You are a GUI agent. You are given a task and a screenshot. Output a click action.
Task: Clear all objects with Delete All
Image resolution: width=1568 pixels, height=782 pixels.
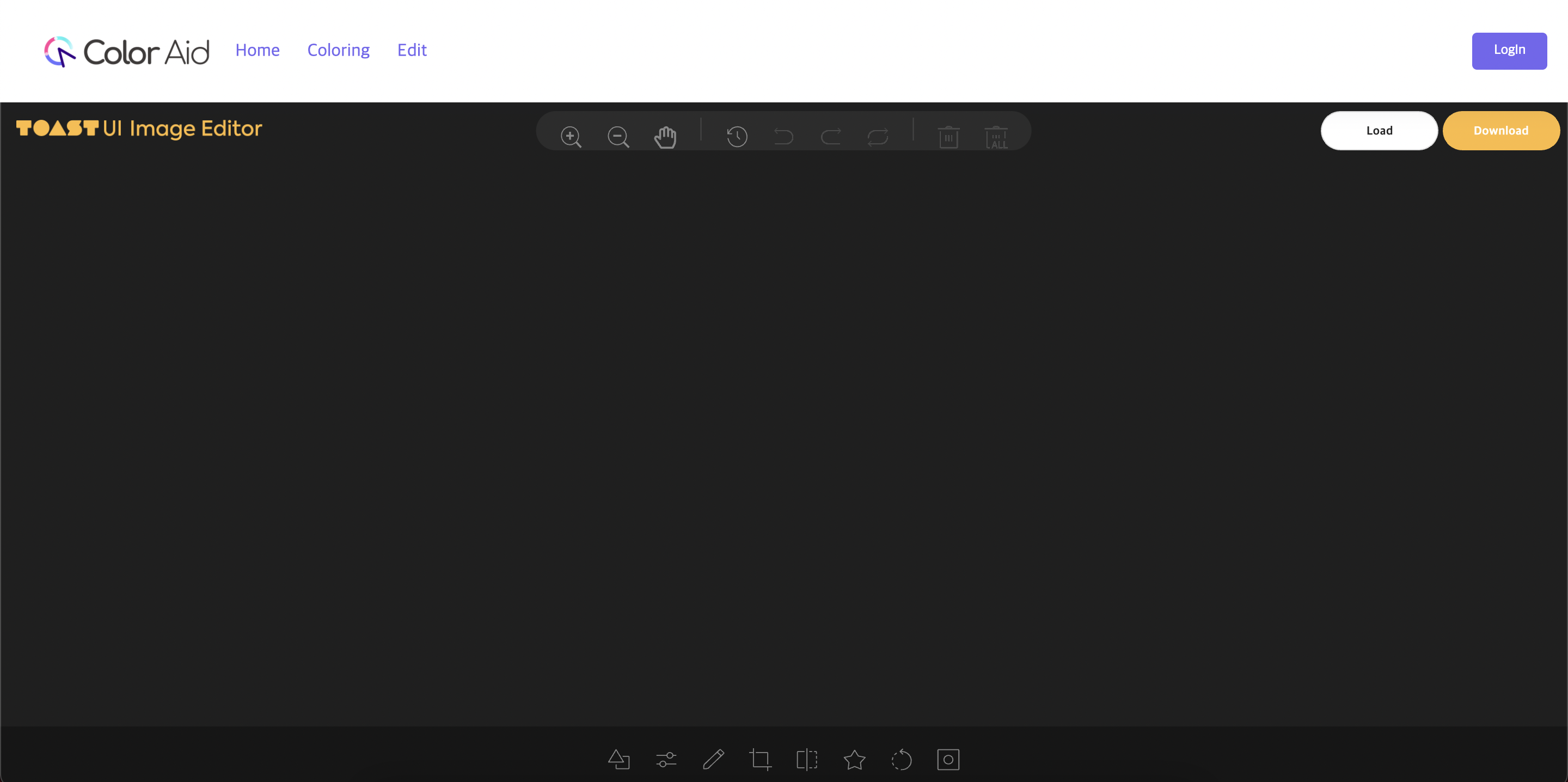pos(996,137)
